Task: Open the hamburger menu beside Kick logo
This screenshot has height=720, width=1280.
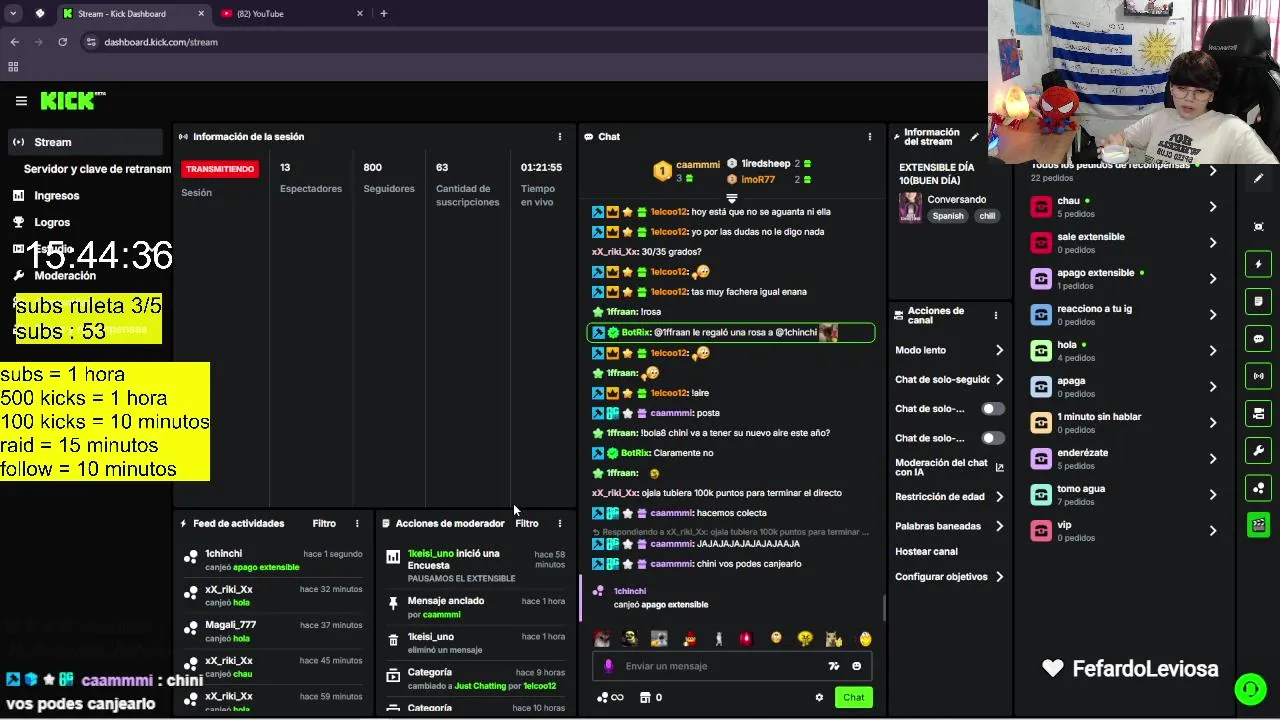Action: point(21,101)
